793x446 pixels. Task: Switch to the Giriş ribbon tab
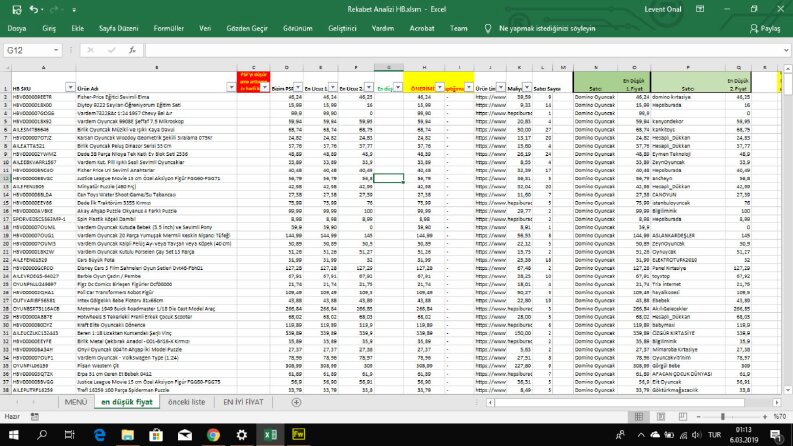pos(49,28)
